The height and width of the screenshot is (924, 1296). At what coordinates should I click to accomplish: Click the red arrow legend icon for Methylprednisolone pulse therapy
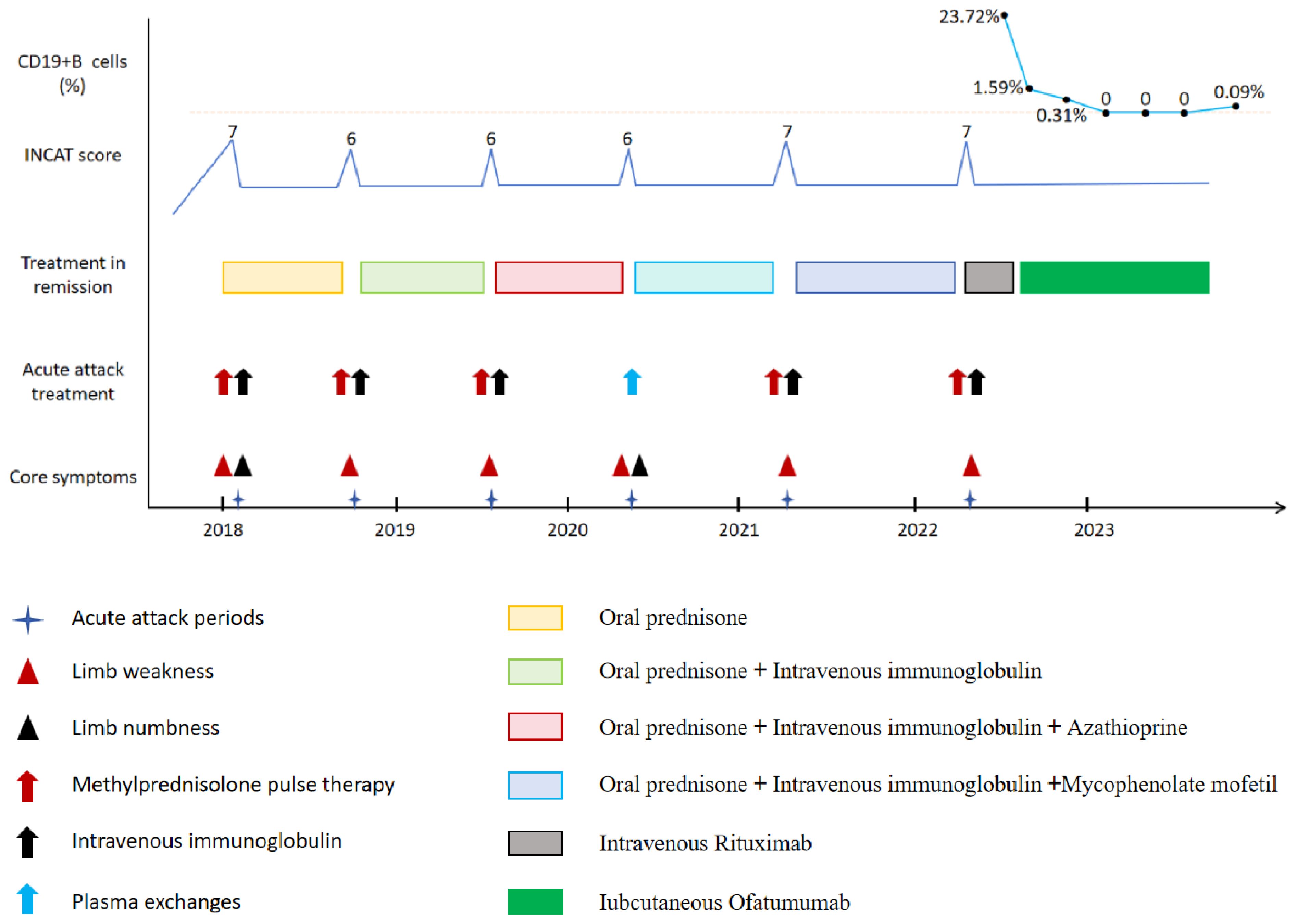(27, 786)
